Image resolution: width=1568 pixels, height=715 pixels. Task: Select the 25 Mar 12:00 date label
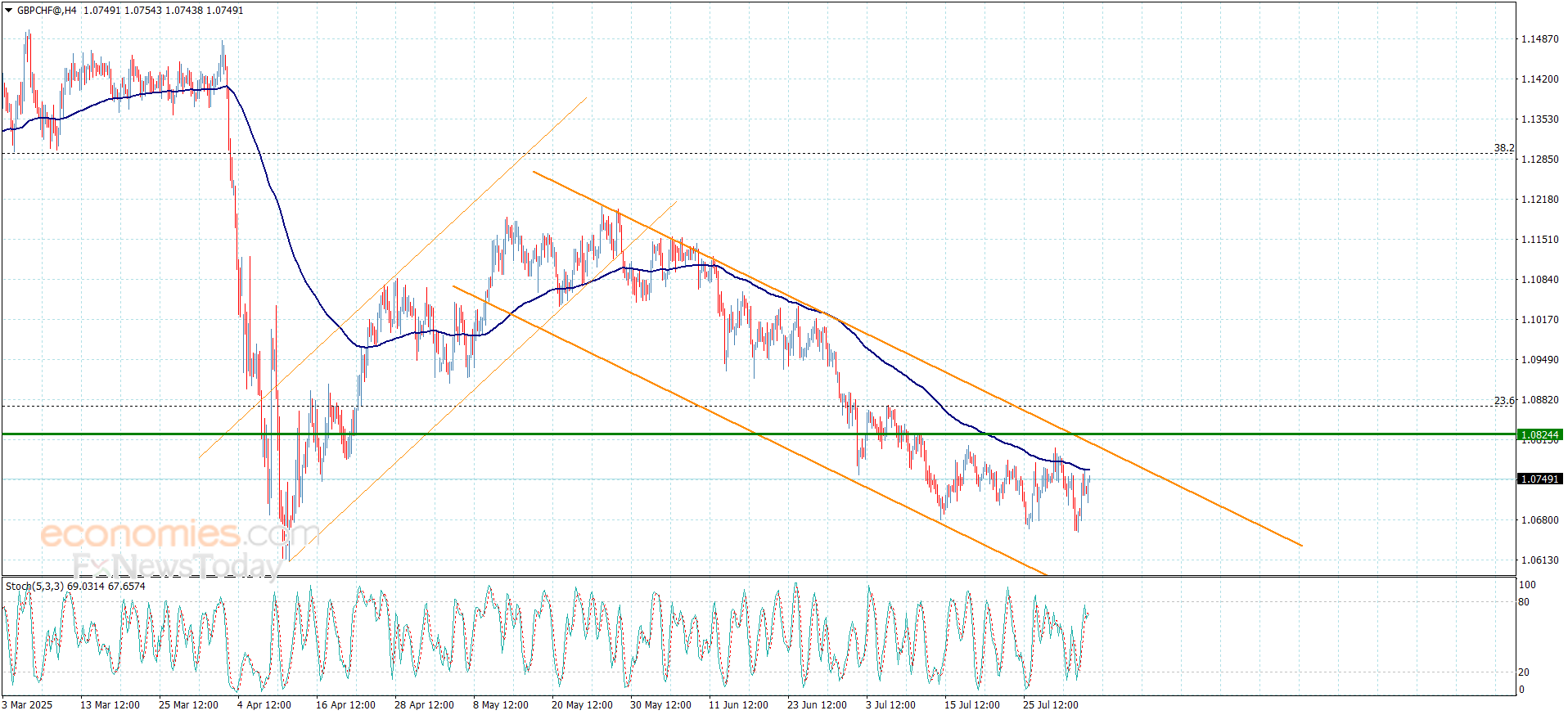(188, 705)
